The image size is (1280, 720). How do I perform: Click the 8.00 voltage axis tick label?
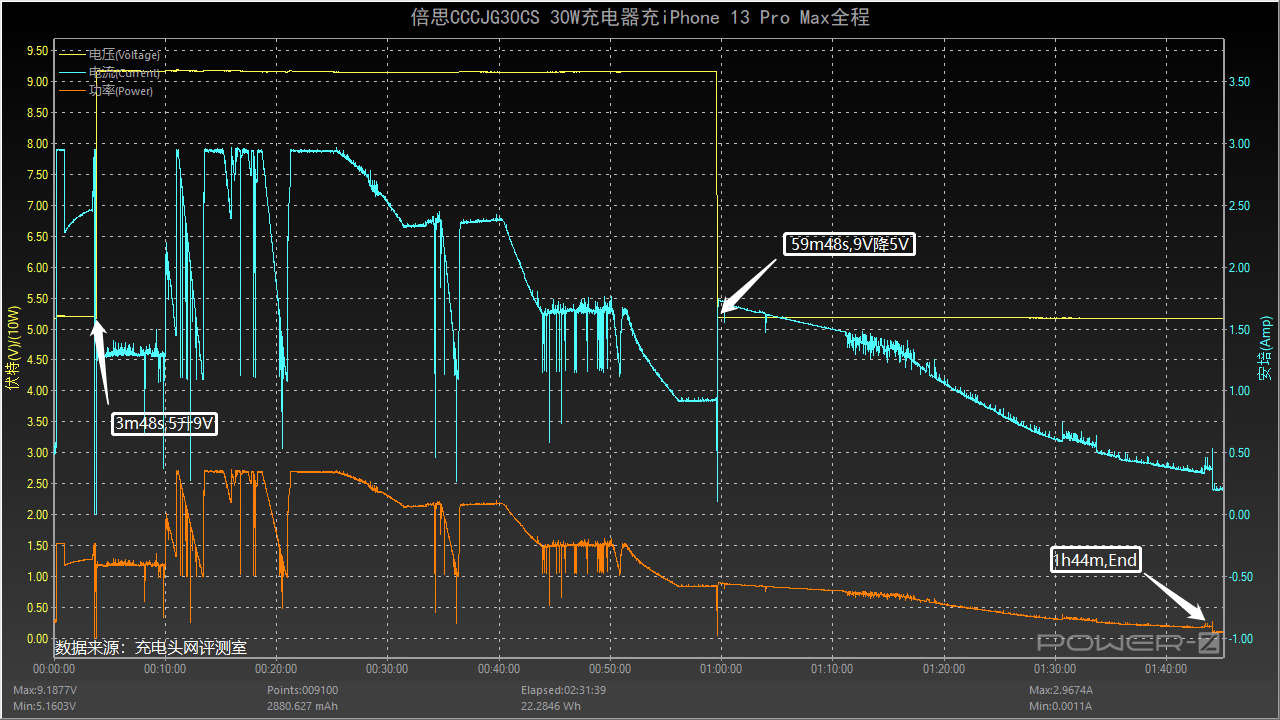tap(37, 143)
